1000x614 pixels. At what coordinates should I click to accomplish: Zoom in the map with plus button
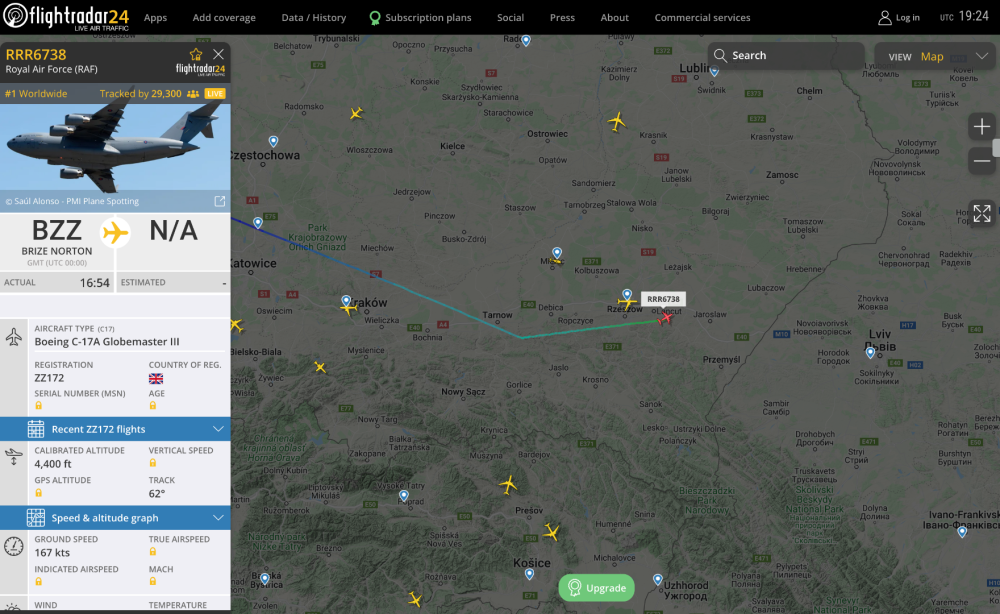pyautogui.click(x=982, y=127)
